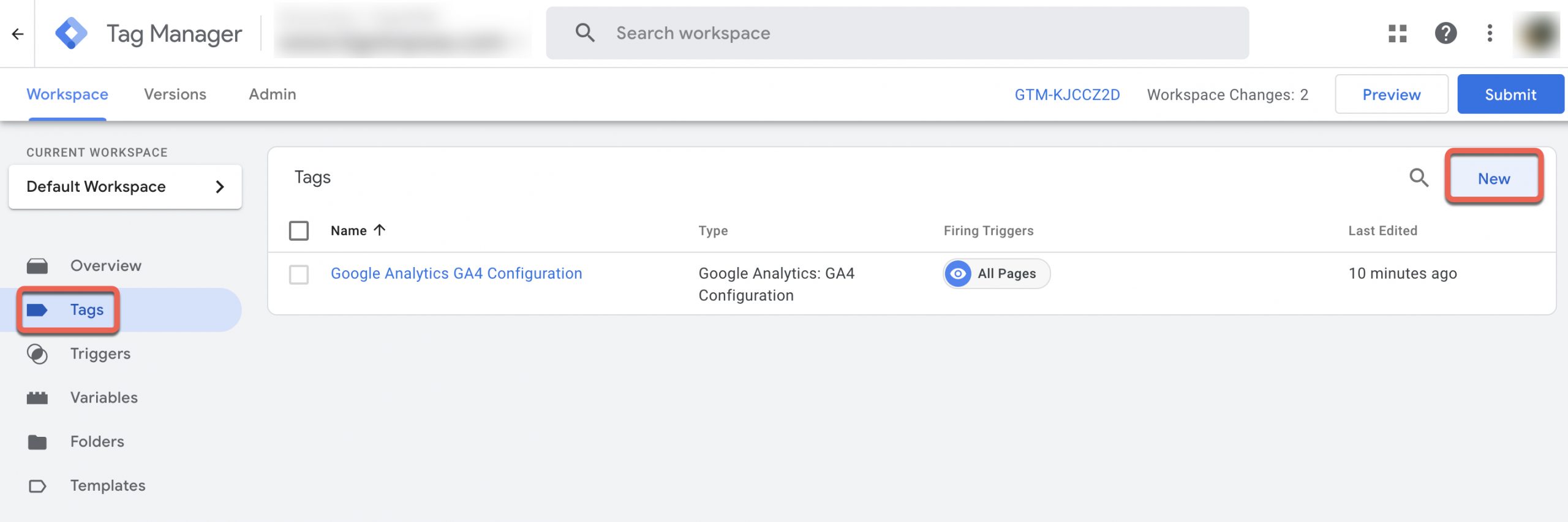
Task: Open Variables in the sidebar
Action: 104,398
